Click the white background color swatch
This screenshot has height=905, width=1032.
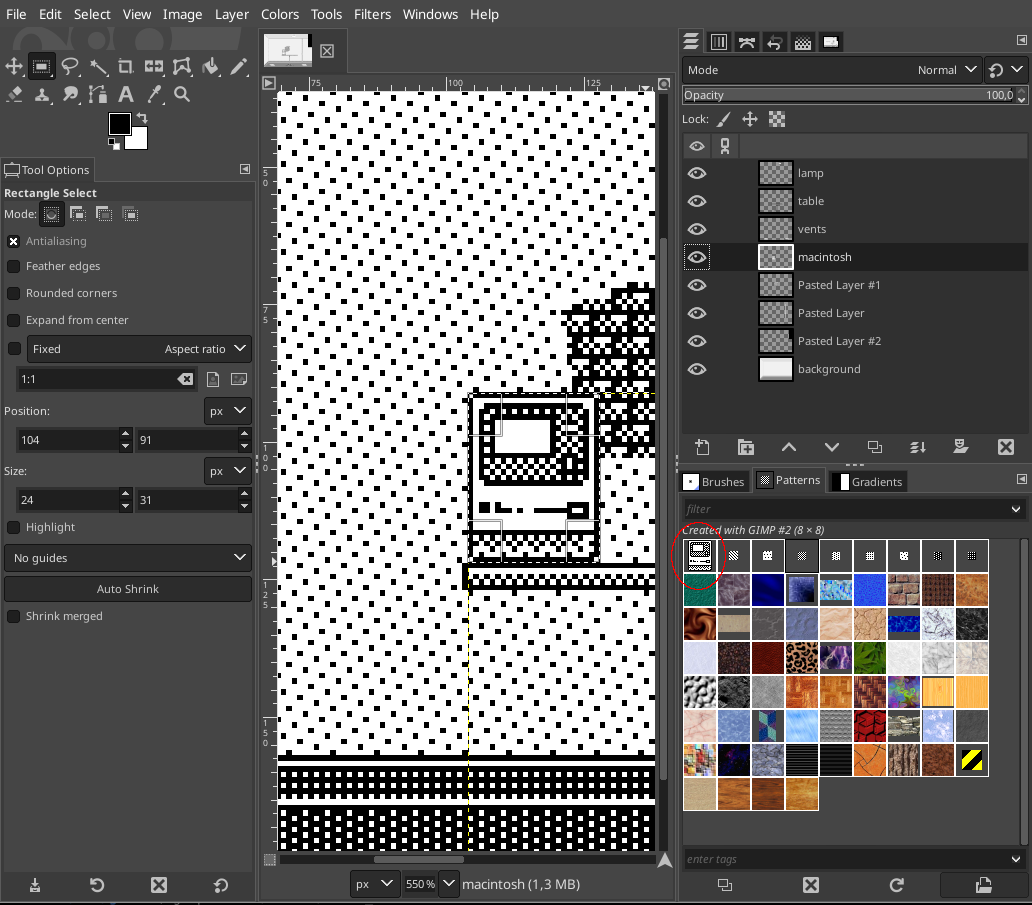click(138, 141)
